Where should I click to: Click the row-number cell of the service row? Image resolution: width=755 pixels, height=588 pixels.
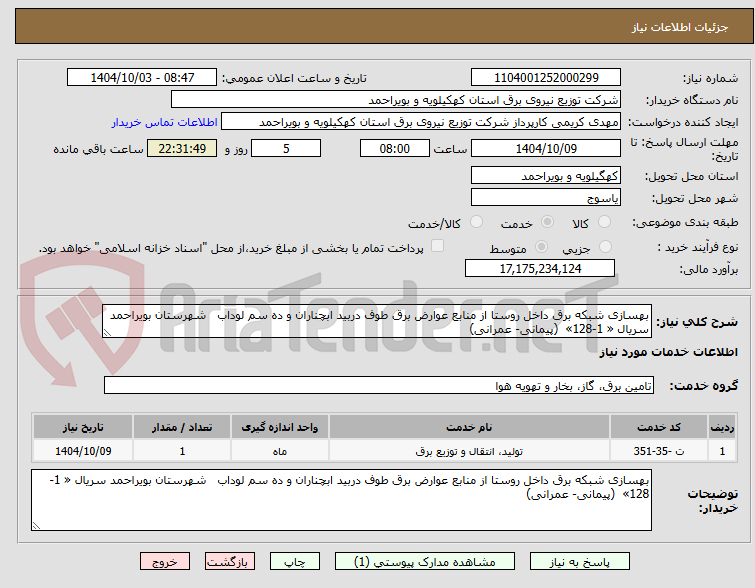coord(722,451)
